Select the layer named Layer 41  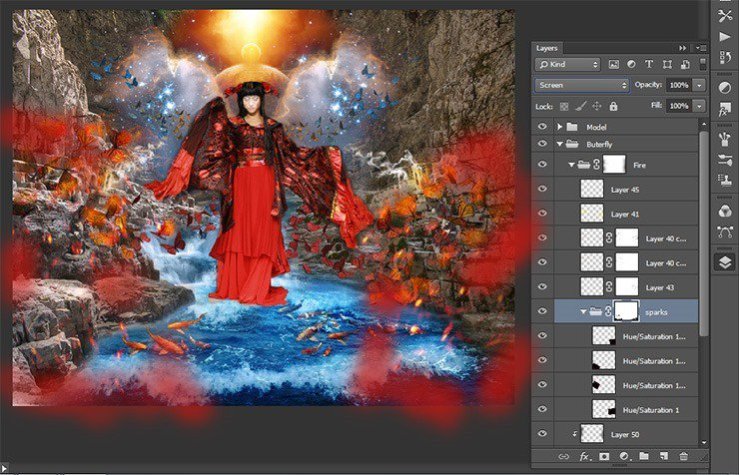coord(625,214)
